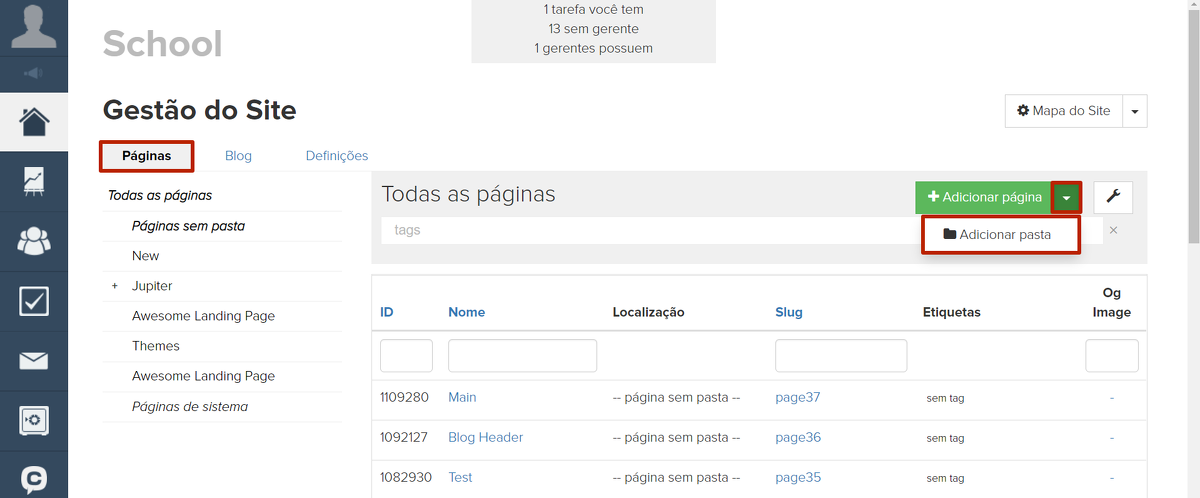This screenshot has width=1200, height=498.
Task: Click the Adicionar página button
Action: [x=984, y=198]
